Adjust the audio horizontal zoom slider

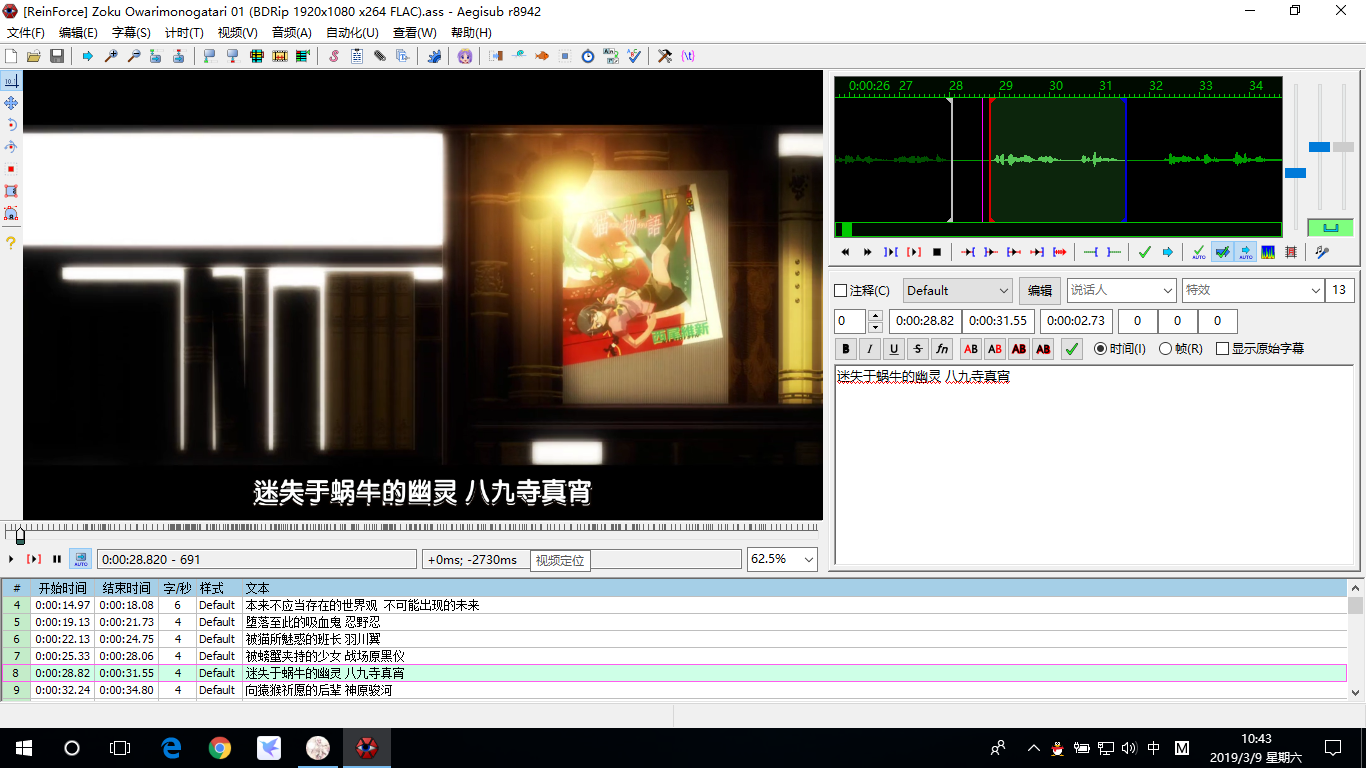(1295, 173)
